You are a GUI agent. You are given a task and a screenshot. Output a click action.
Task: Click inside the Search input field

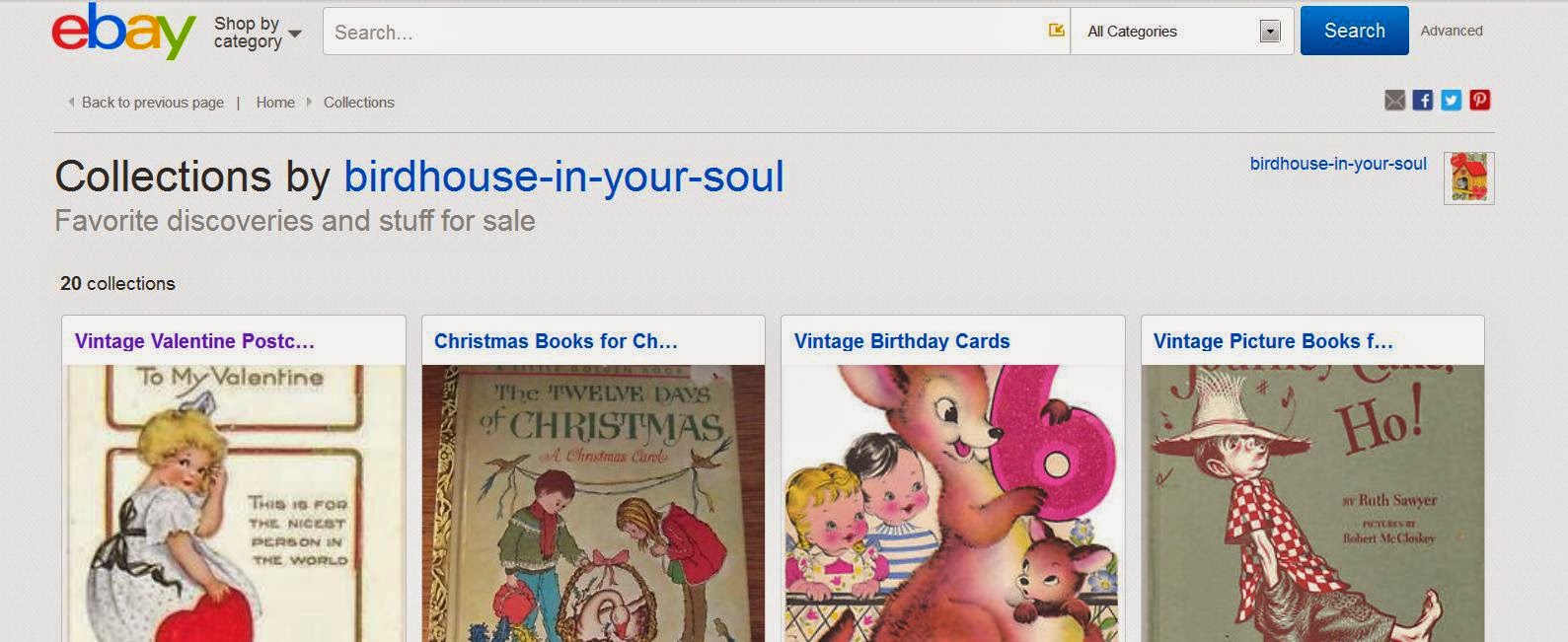point(641,31)
